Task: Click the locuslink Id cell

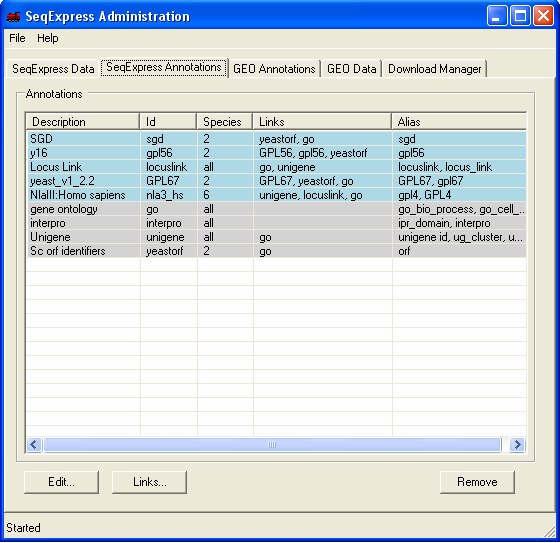Action: pyautogui.click(x=169, y=167)
